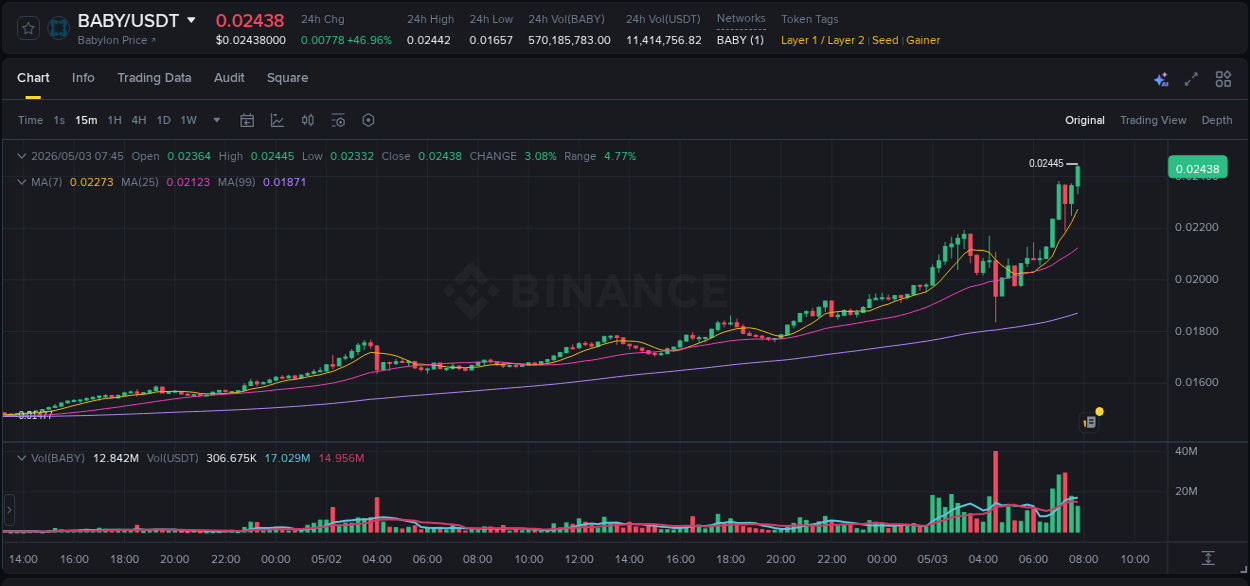Click the Range 4.77% value
The image size is (1250, 586).
click(620, 156)
